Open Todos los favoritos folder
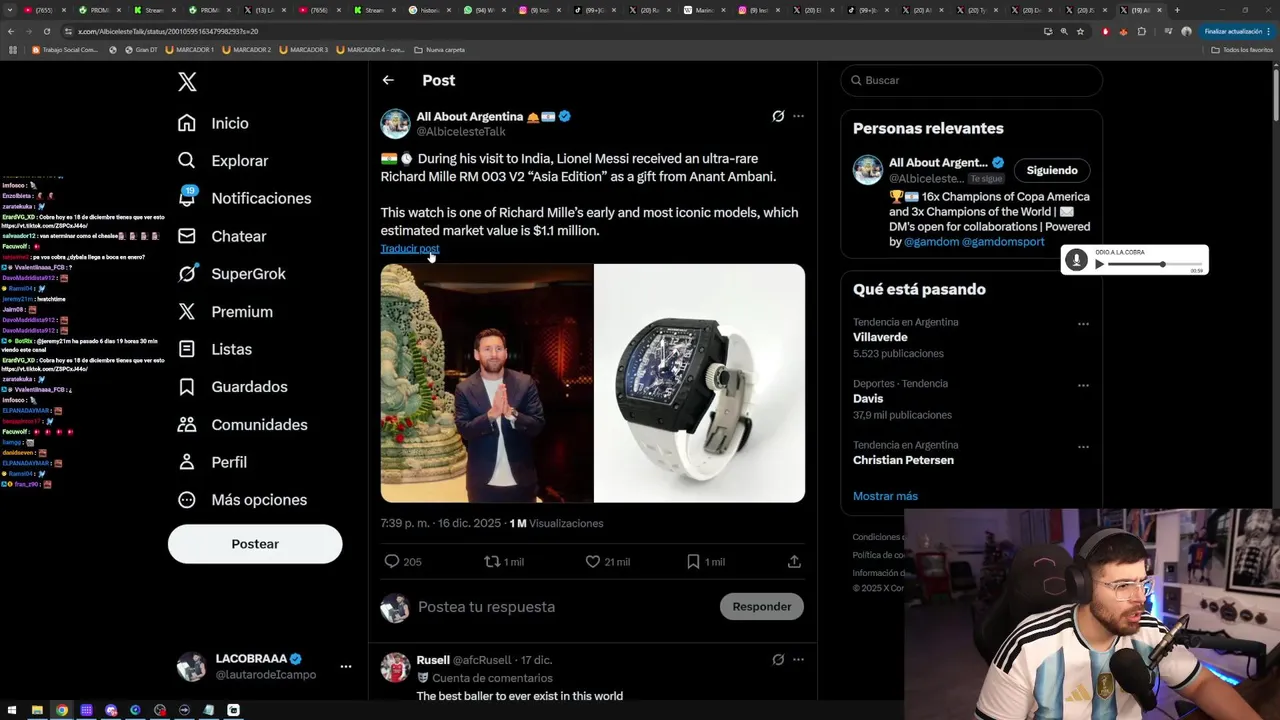 1242,49
